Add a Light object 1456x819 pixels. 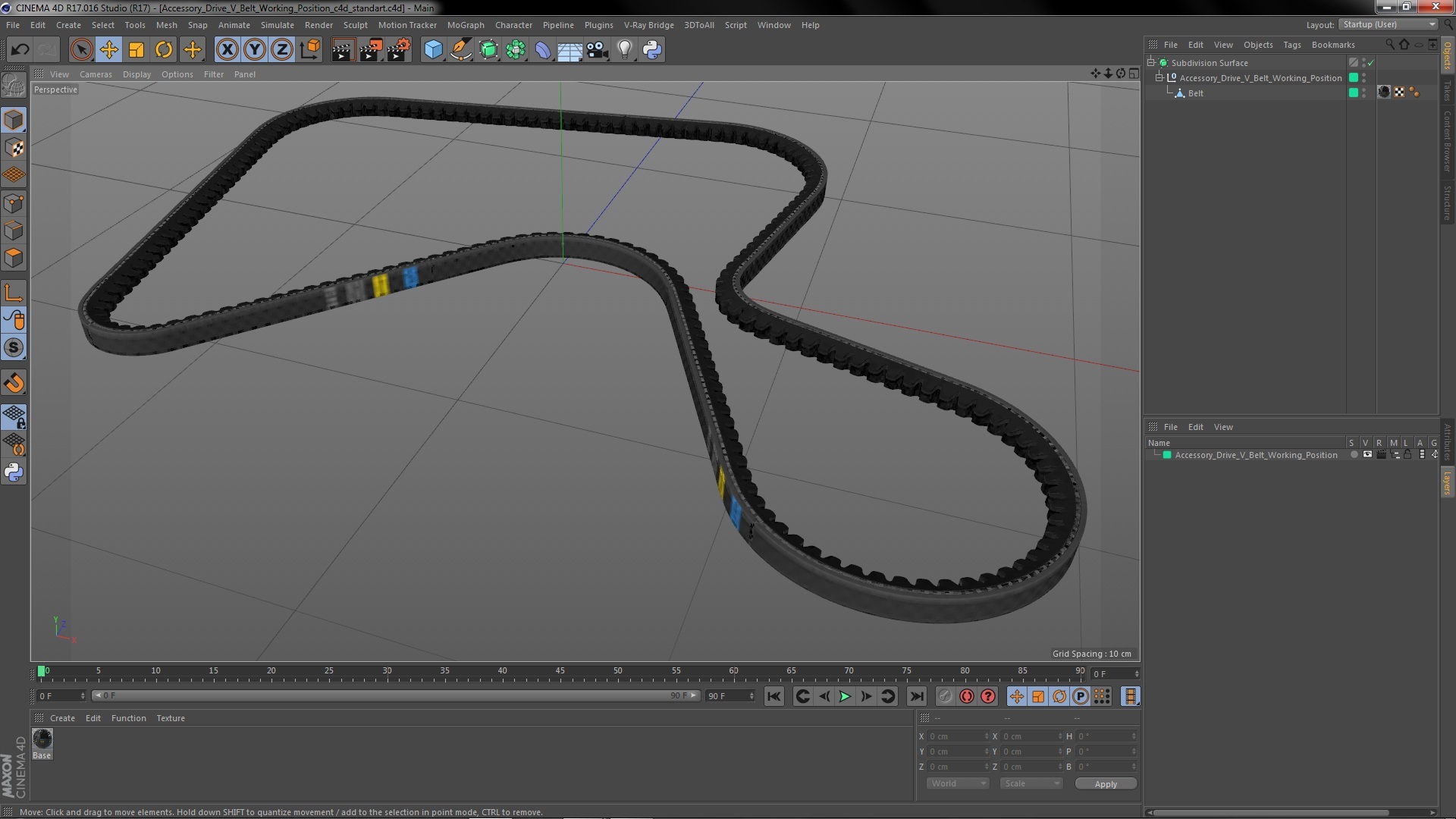coord(625,50)
